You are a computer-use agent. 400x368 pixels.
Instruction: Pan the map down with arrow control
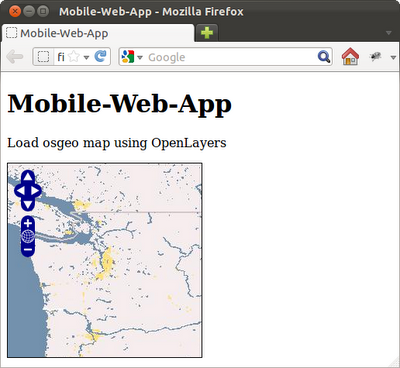tap(28, 204)
